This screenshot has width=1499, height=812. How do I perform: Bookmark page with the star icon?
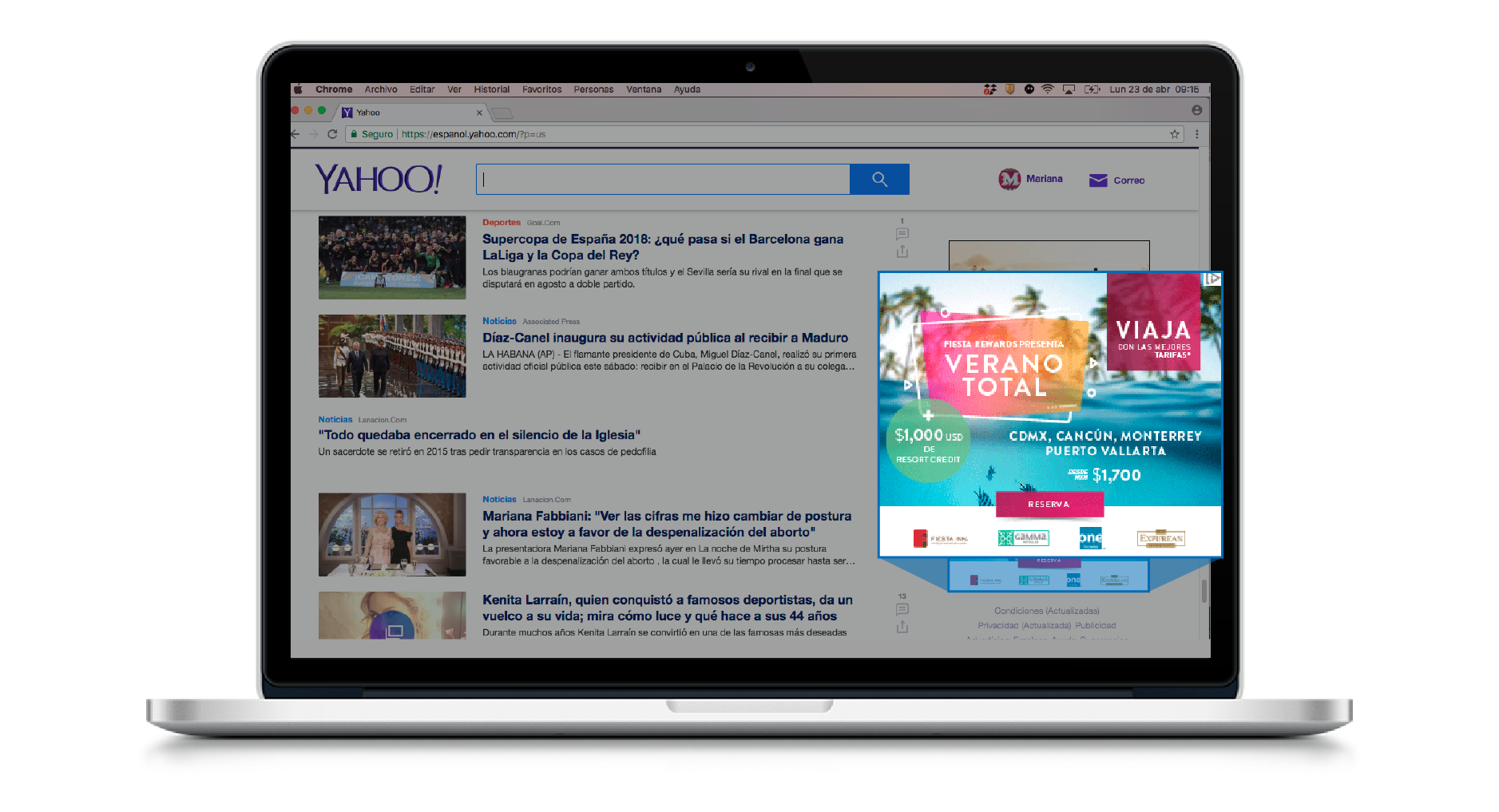(1175, 134)
